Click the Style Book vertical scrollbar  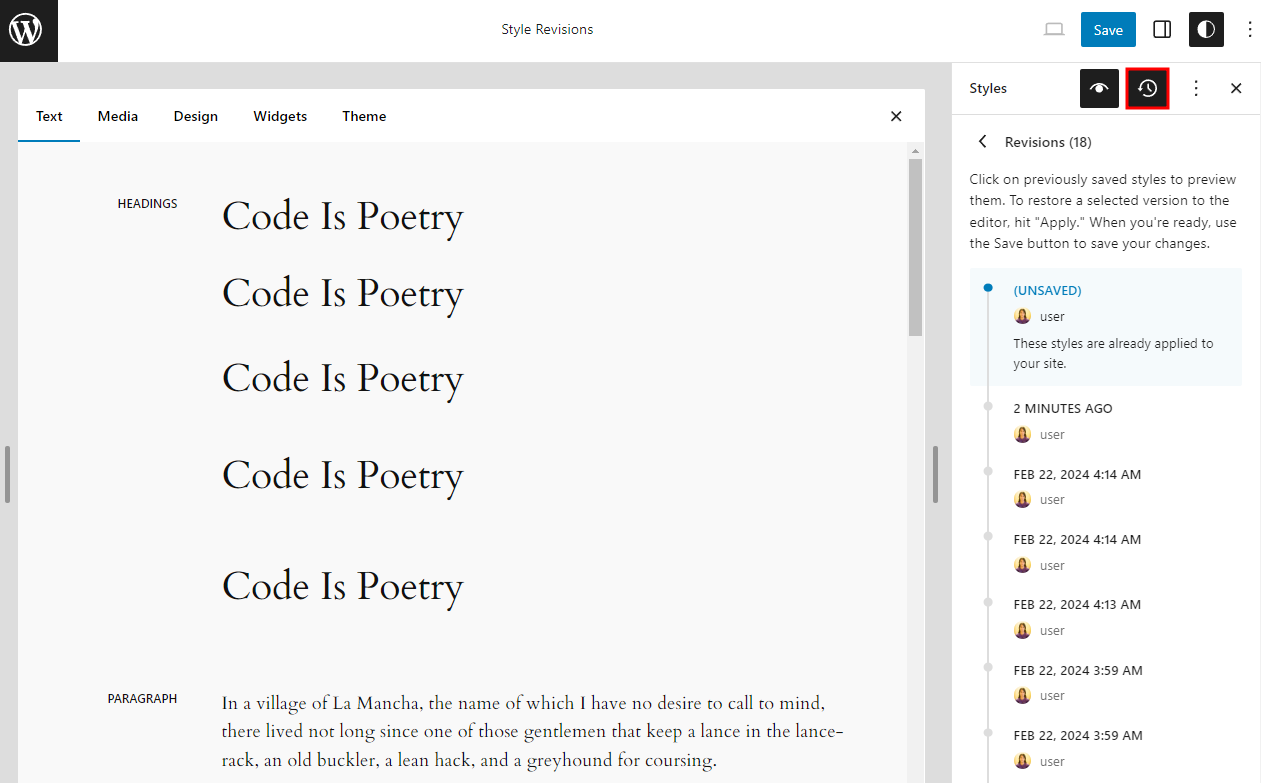pyautogui.click(x=915, y=247)
